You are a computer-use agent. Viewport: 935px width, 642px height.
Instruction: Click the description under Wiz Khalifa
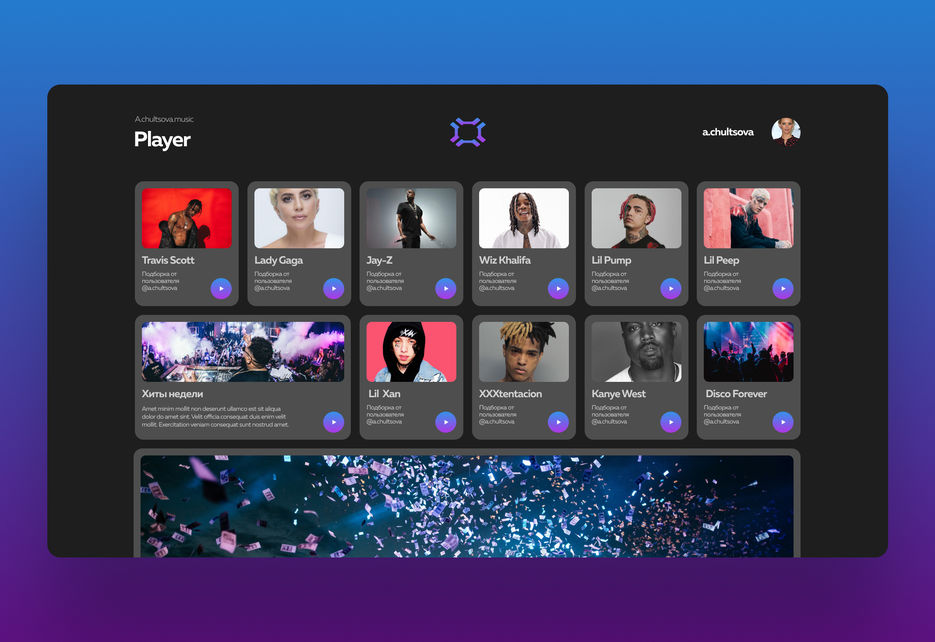[x=498, y=281]
